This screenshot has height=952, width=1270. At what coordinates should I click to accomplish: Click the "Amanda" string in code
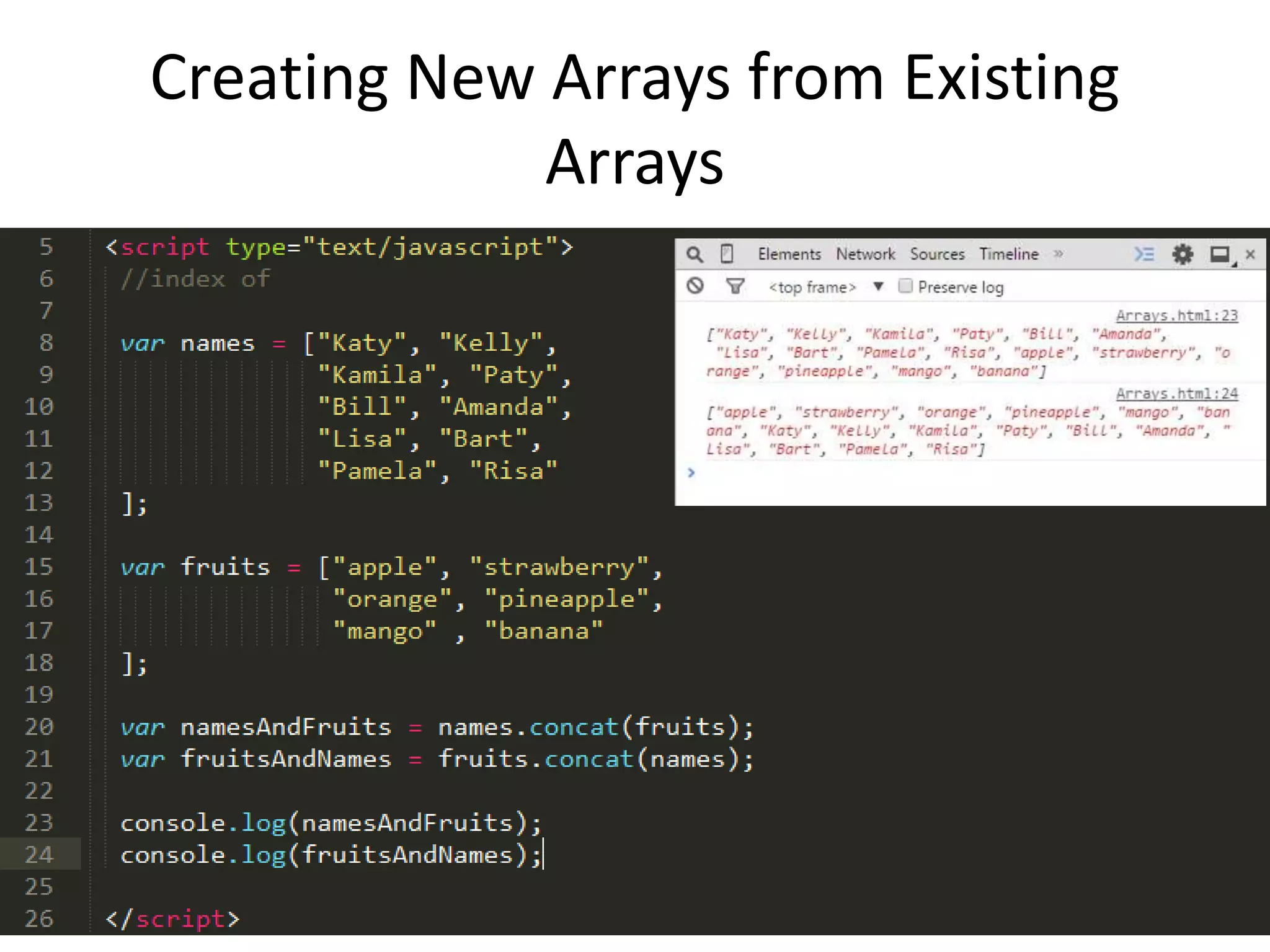coord(499,407)
